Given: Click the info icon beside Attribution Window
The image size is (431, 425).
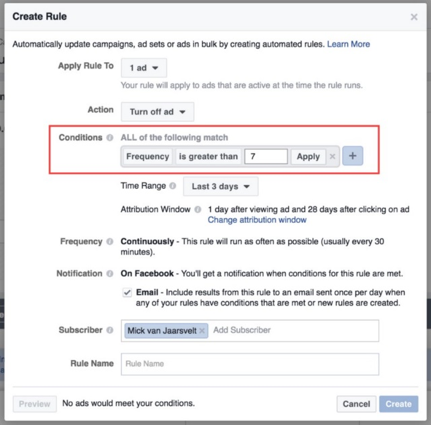Looking at the screenshot, I should (x=198, y=209).
